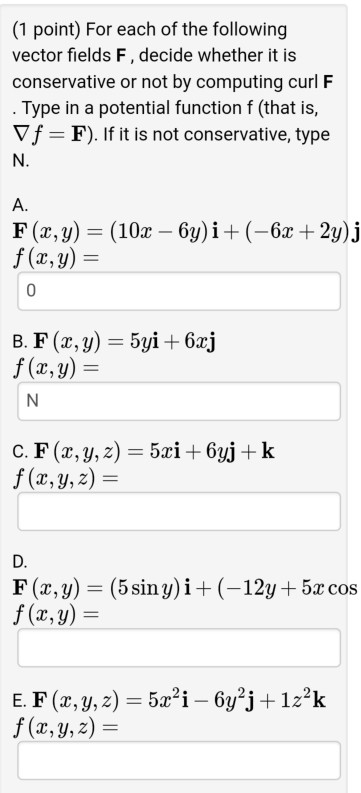
Task: Click the "(1 point)" text at the top
Action: tap(46, 30)
